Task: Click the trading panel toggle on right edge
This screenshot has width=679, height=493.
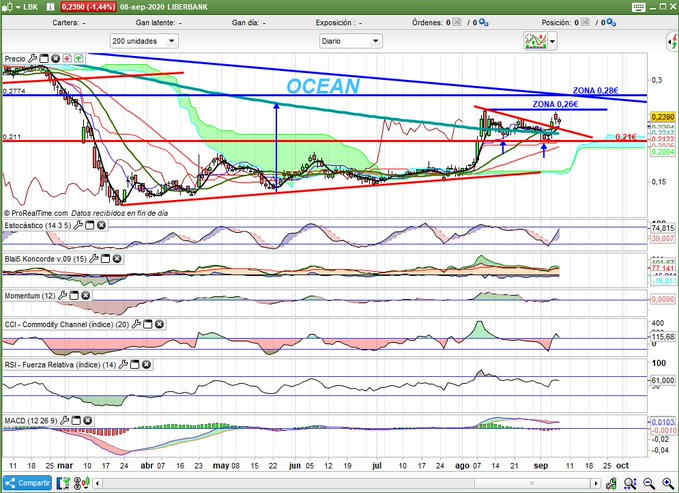Action: pos(673,42)
